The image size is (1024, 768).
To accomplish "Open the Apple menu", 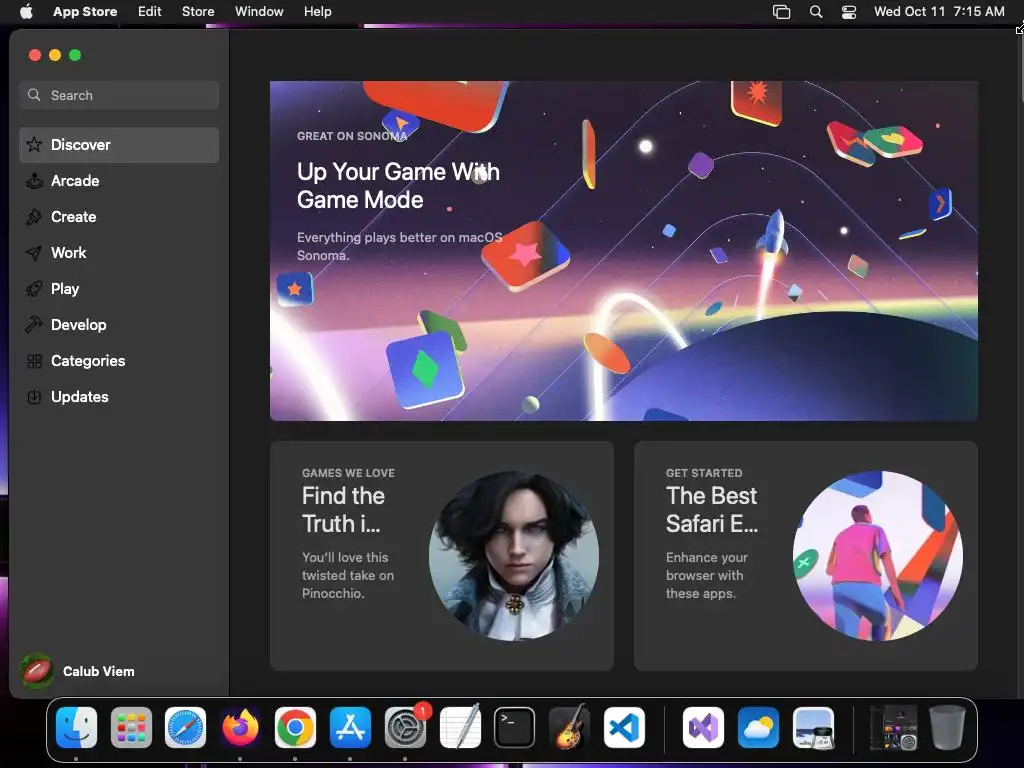I will (26, 12).
